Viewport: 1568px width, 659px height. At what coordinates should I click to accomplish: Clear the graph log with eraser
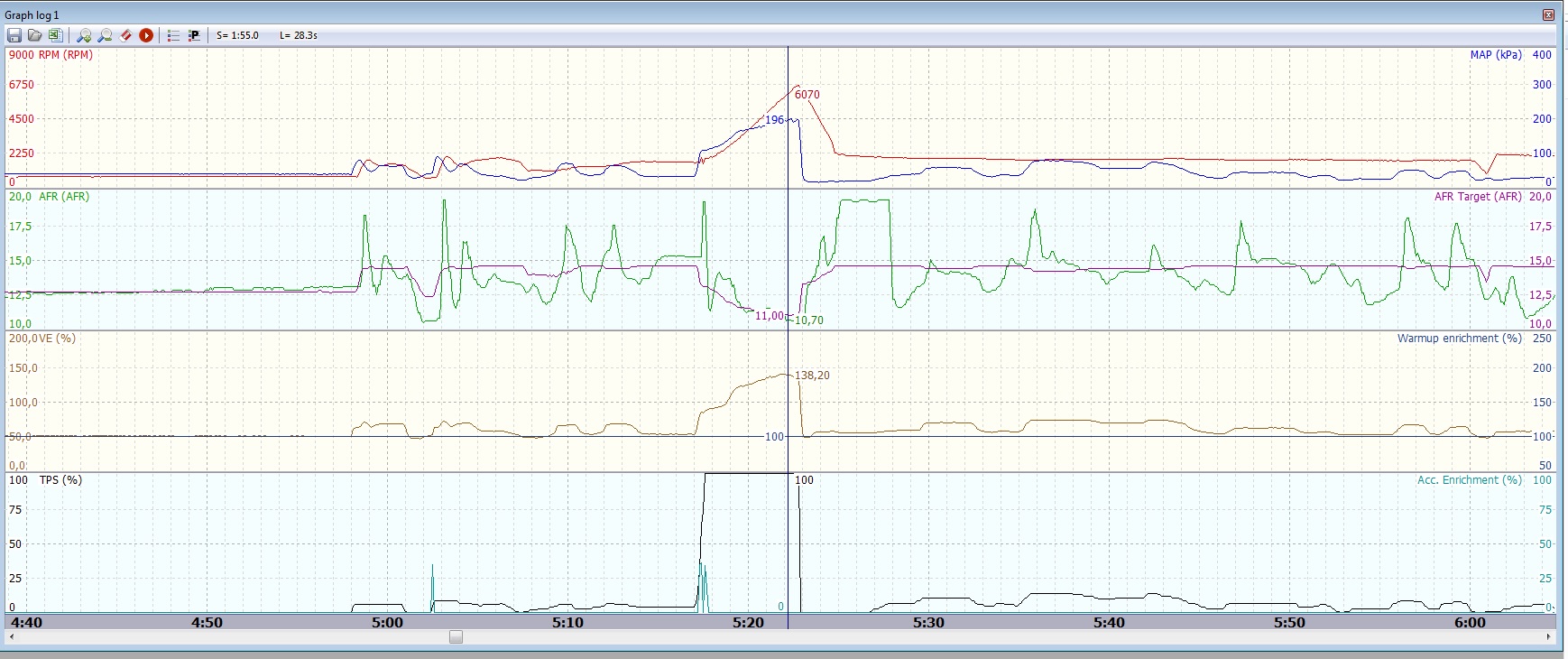click(126, 35)
